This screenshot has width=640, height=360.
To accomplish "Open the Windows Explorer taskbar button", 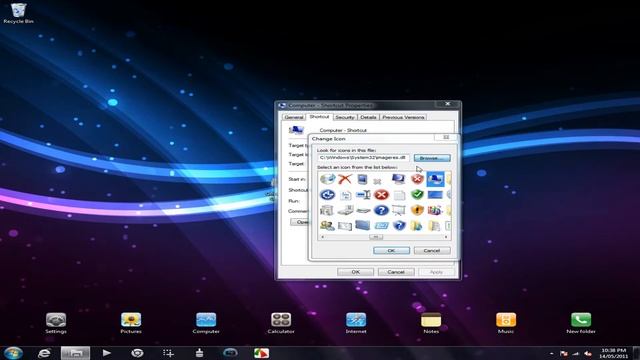I will [x=76, y=353].
